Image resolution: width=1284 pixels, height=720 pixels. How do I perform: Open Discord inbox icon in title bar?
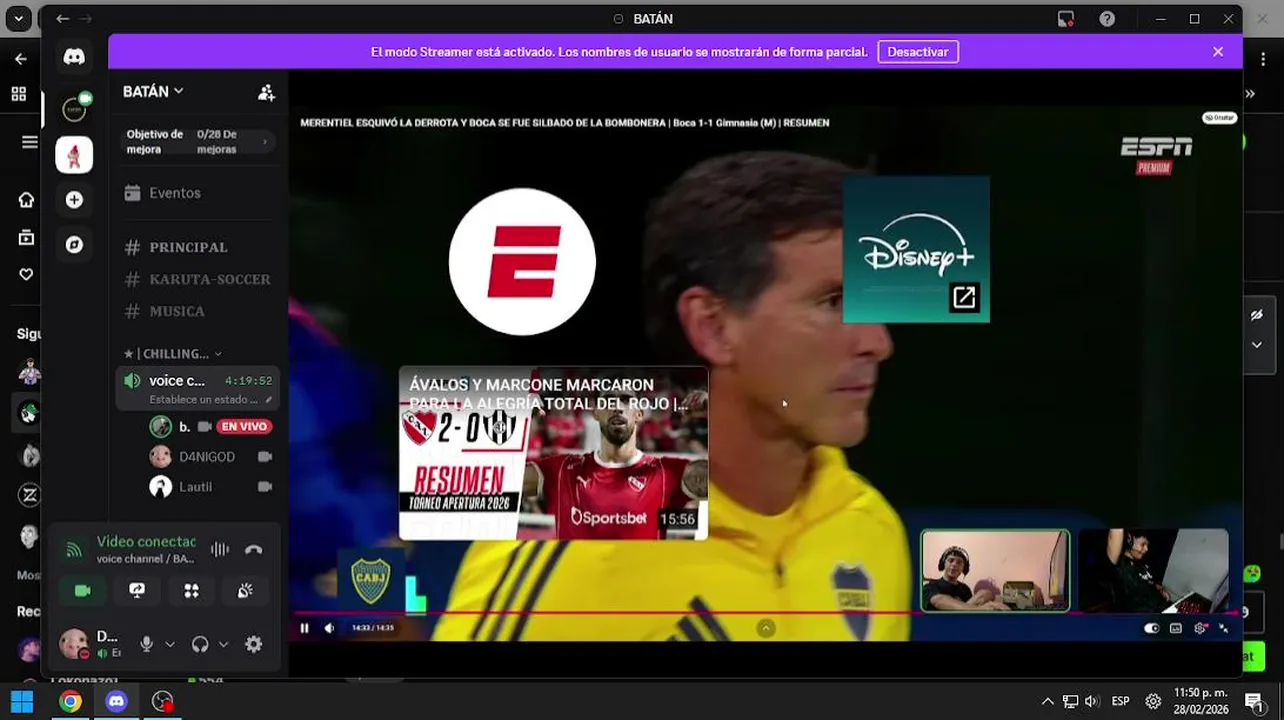tap(1066, 19)
